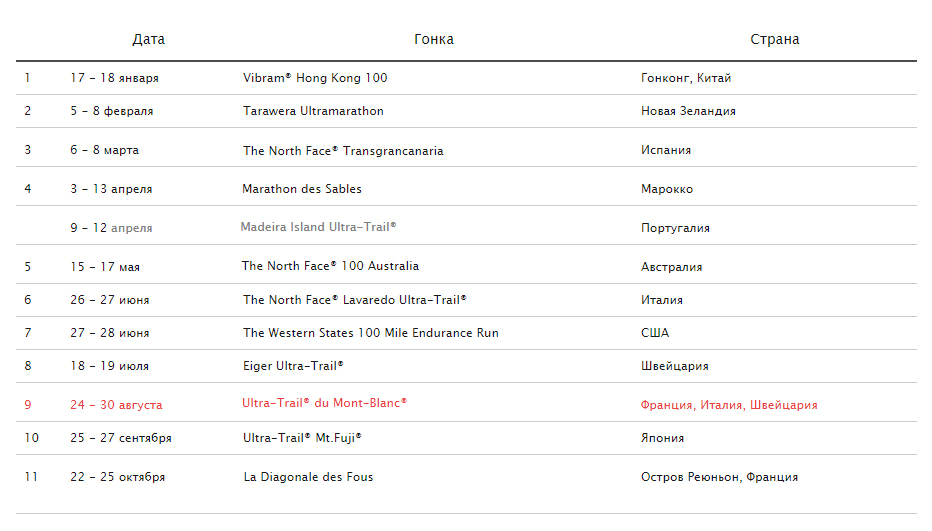Click the Гонконг, Китай country cell
The image size is (932, 531).
(686, 78)
